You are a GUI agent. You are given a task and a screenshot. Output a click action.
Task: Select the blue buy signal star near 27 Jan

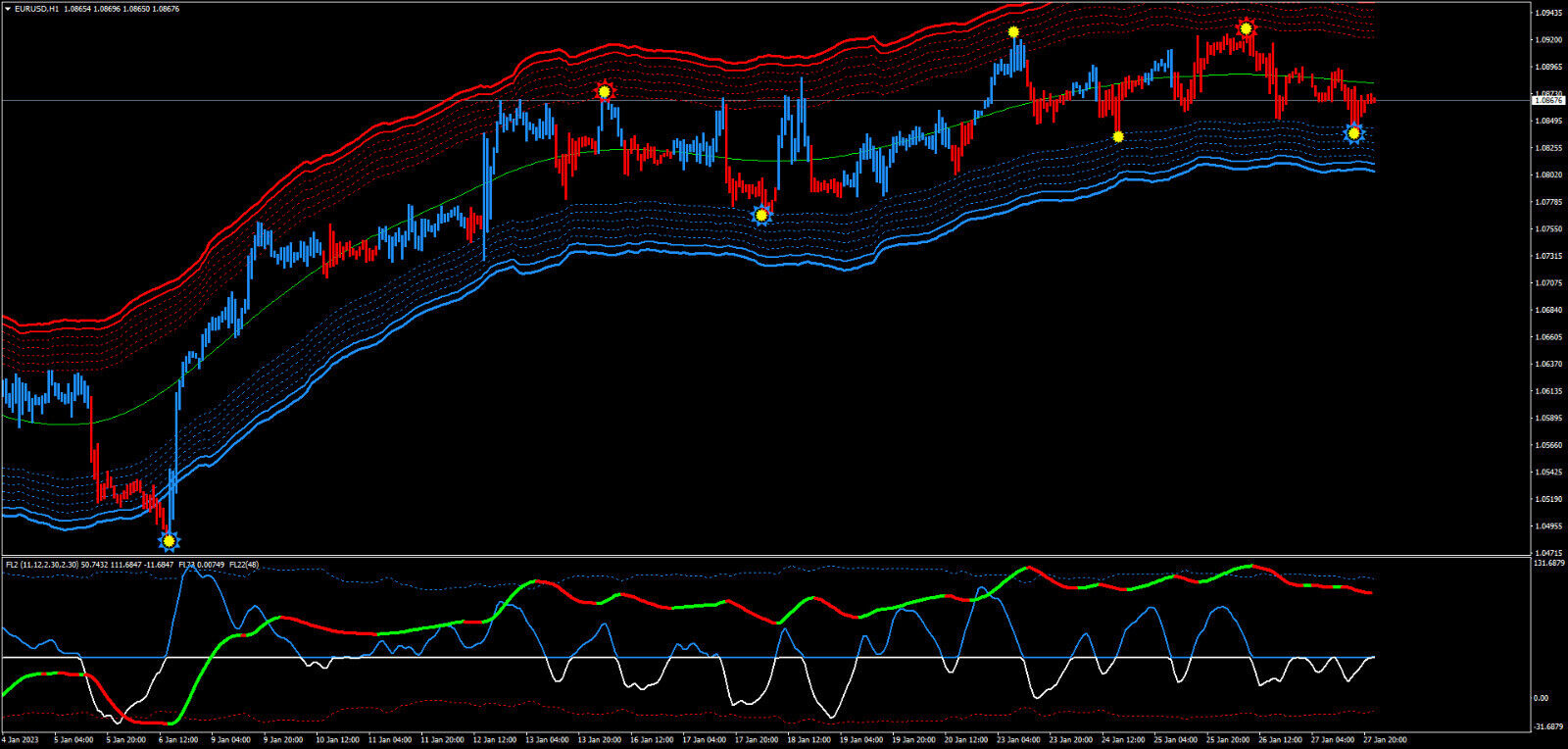[x=1353, y=133]
